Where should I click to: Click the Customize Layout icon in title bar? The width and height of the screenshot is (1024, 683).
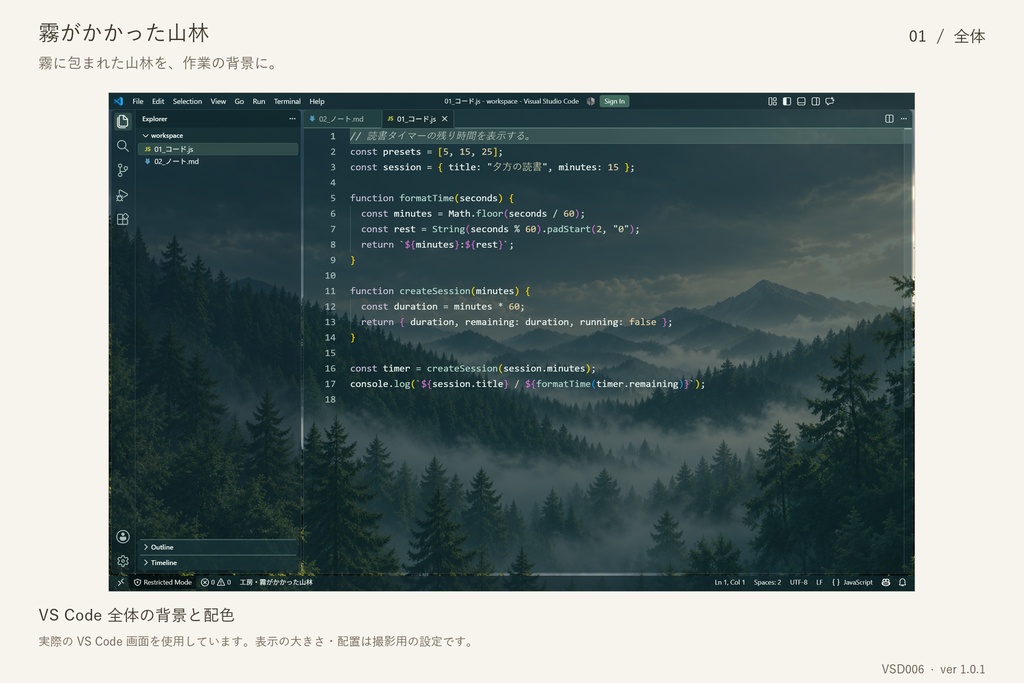[773, 101]
